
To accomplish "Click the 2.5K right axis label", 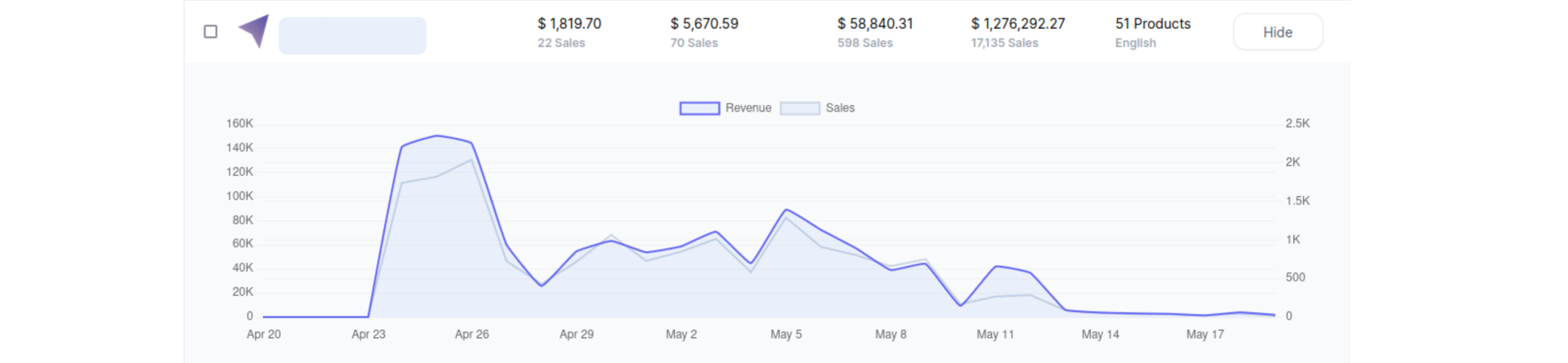I will pyautogui.click(x=1297, y=124).
